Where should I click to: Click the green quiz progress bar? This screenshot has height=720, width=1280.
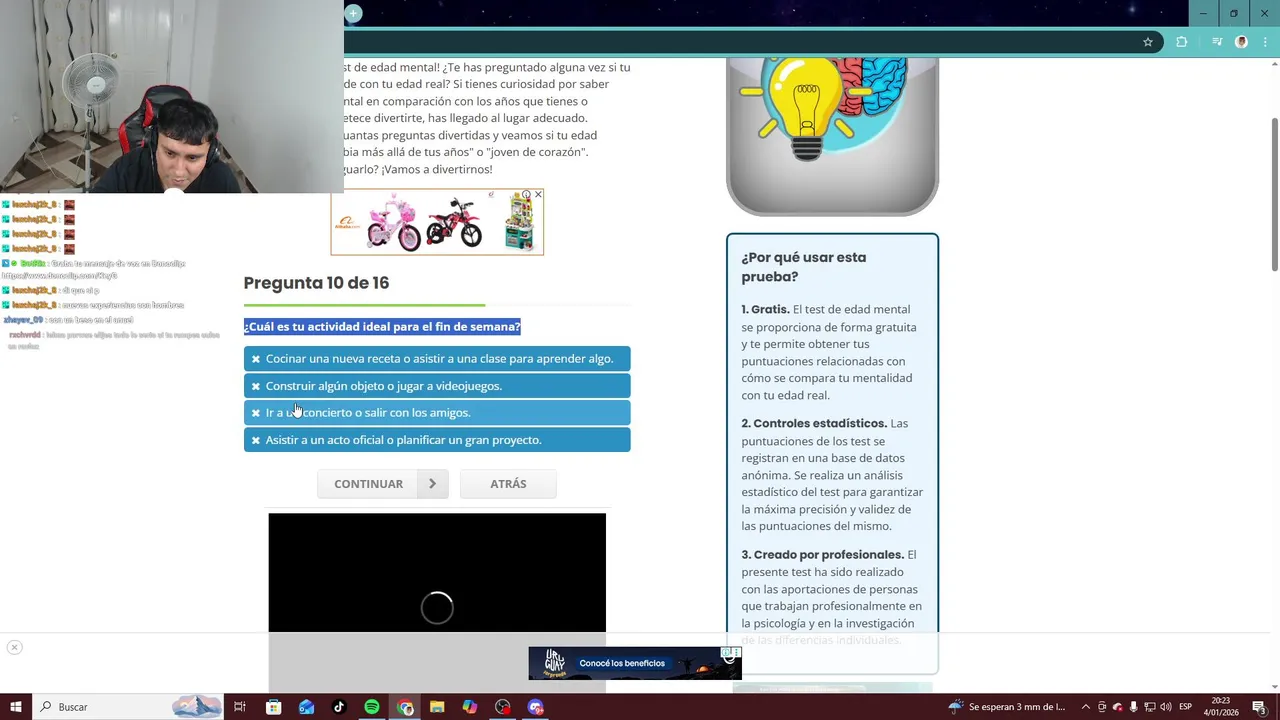[x=364, y=305]
